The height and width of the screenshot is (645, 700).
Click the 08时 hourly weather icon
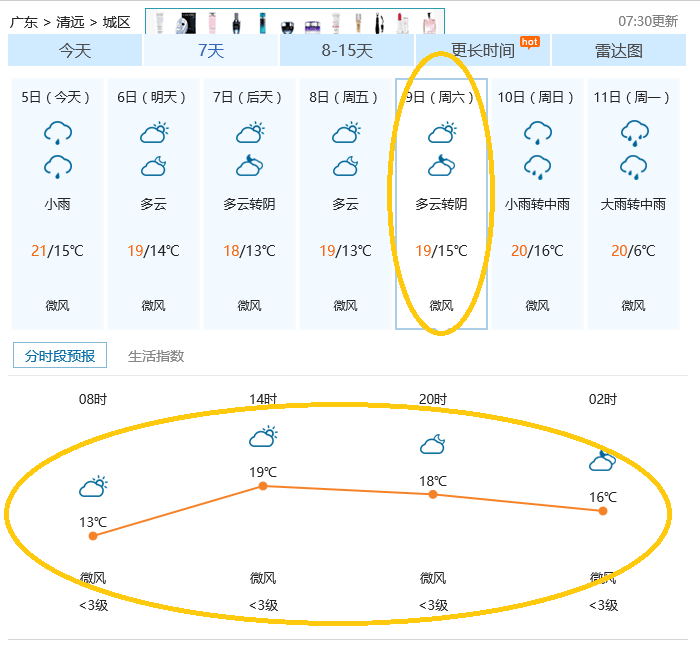point(93,487)
